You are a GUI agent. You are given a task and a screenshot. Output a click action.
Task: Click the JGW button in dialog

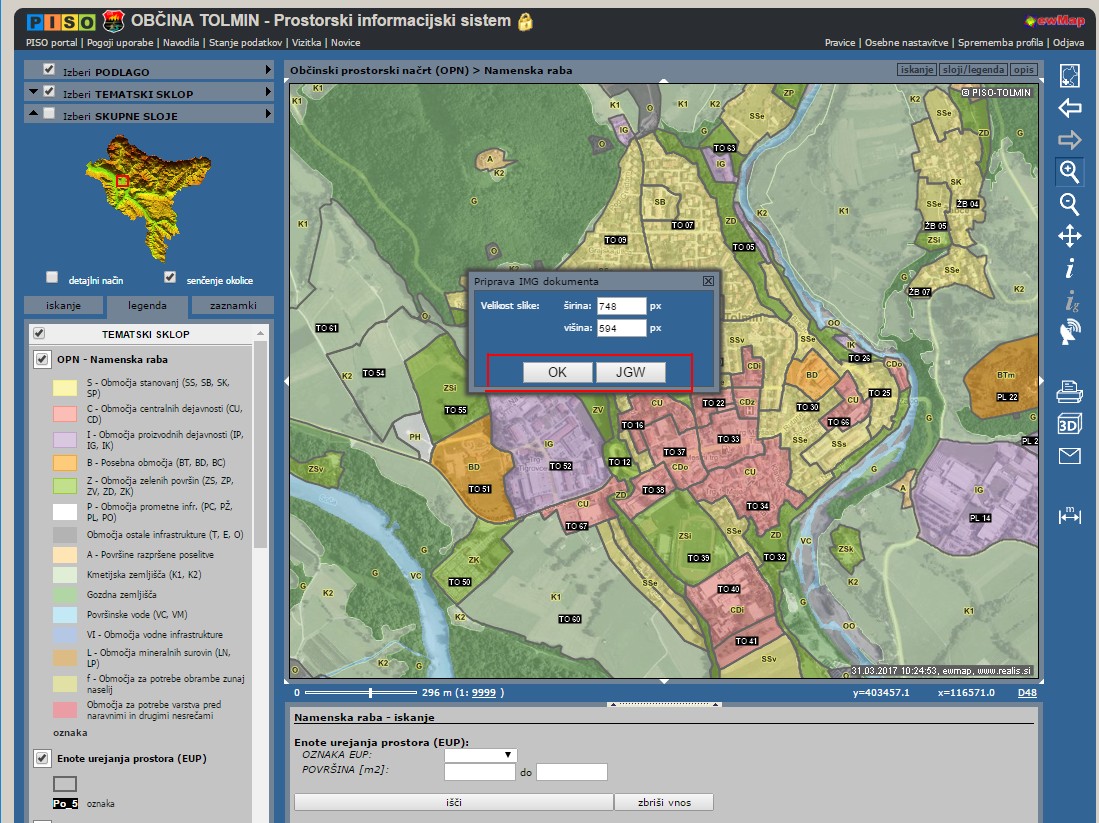coord(630,372)
